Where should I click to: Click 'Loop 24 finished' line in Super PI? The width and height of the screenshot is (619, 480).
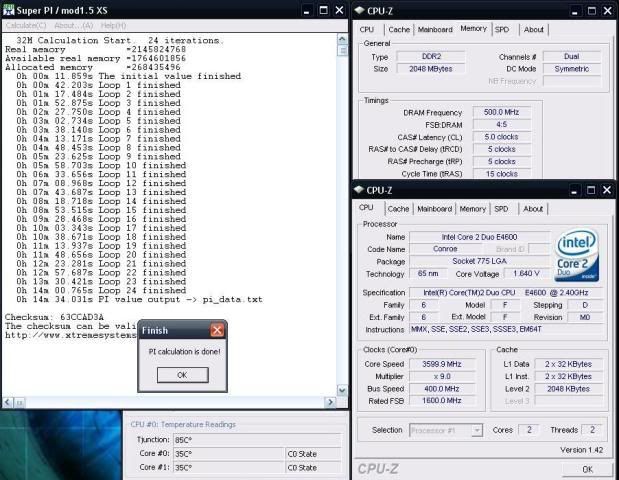101,290
